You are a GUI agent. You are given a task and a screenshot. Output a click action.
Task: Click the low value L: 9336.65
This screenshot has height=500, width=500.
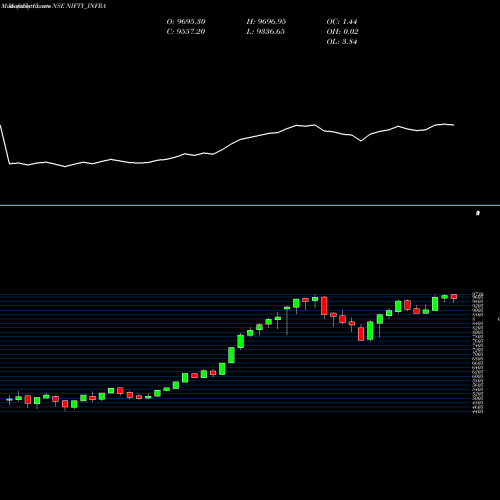(x=266, y=32)
